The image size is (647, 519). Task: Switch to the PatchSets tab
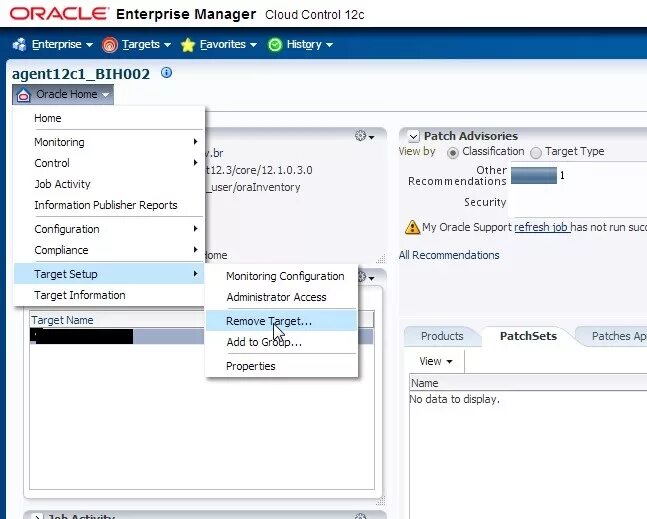(528, 336)
